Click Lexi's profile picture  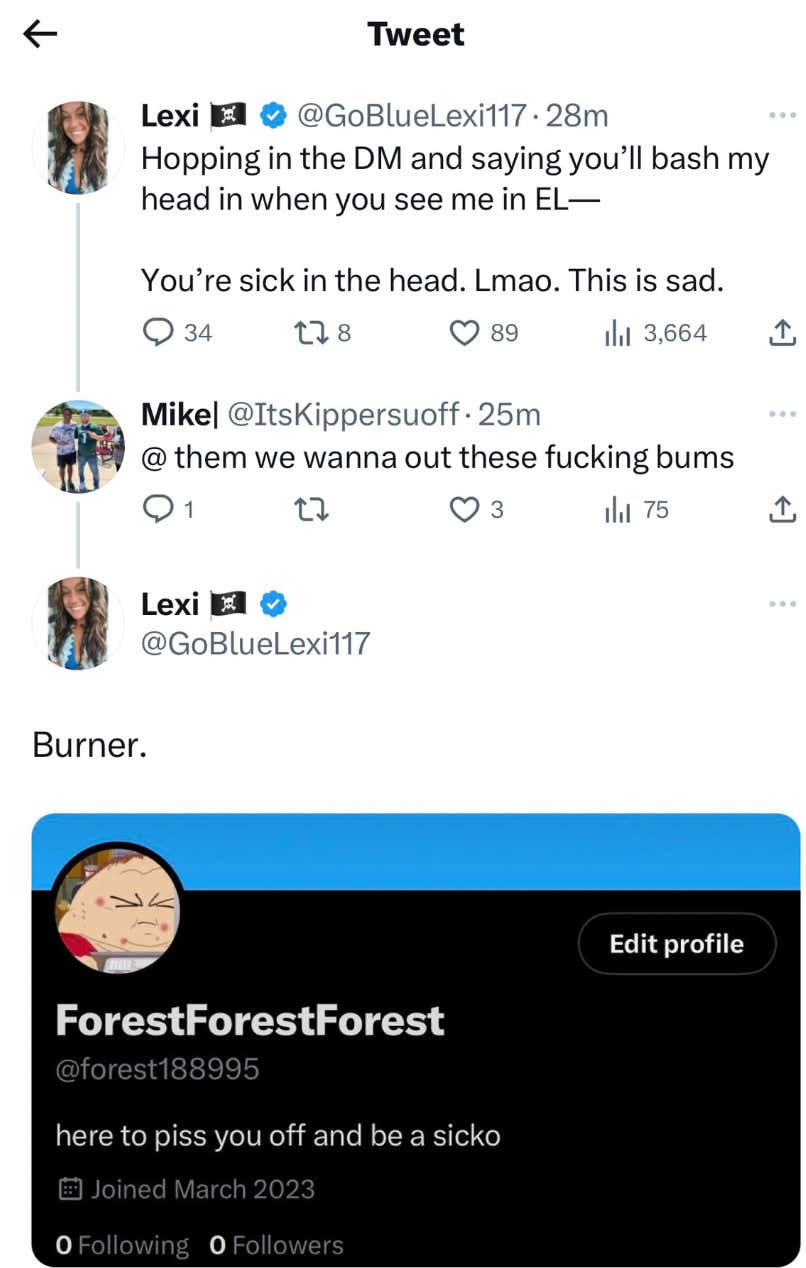click(x=77, y=147)
